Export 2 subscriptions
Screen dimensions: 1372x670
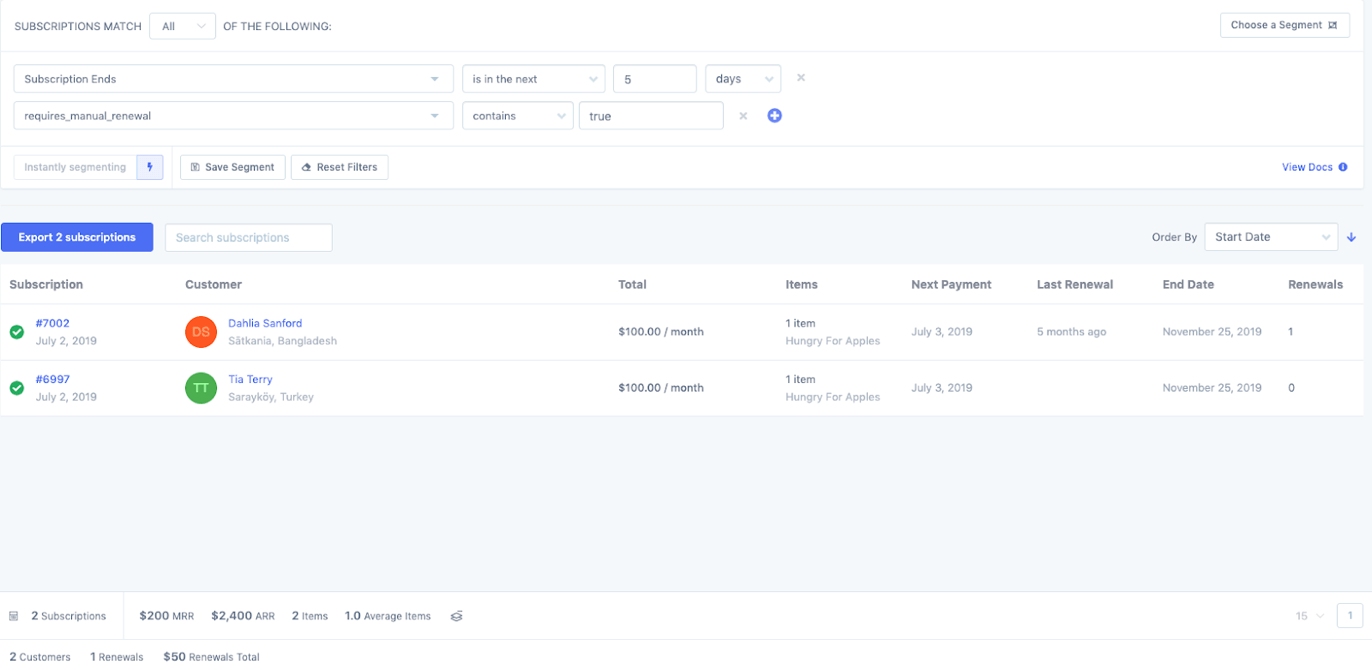pos(76,237)
